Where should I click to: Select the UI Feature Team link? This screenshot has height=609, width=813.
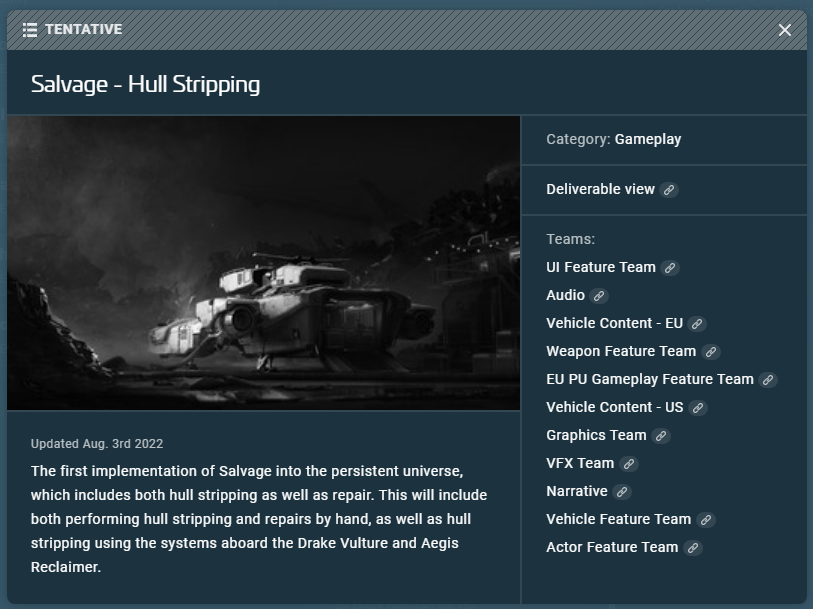point(601,267)
